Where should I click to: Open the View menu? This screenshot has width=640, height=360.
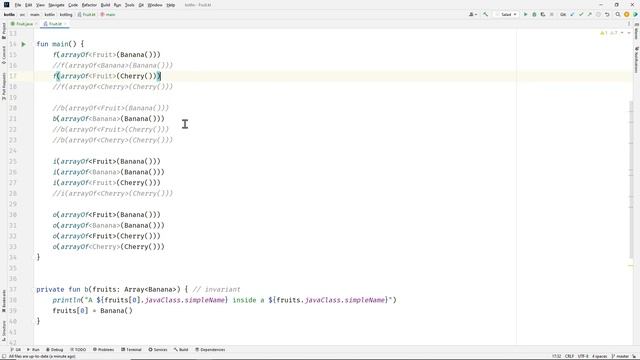coord(40,5)
